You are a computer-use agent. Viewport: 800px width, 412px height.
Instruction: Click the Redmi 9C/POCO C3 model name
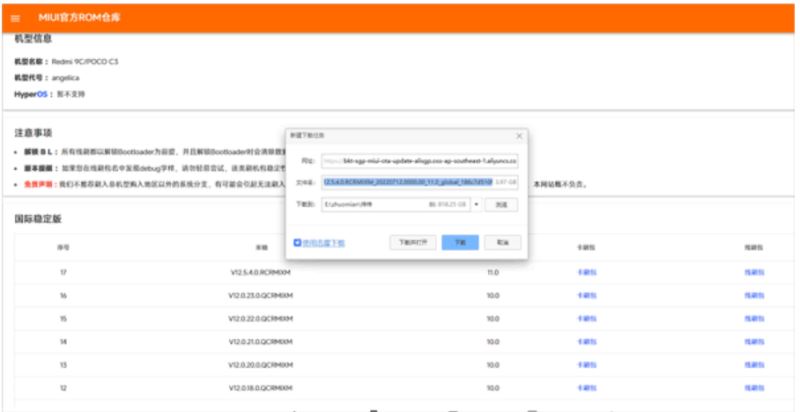point(85,62)
